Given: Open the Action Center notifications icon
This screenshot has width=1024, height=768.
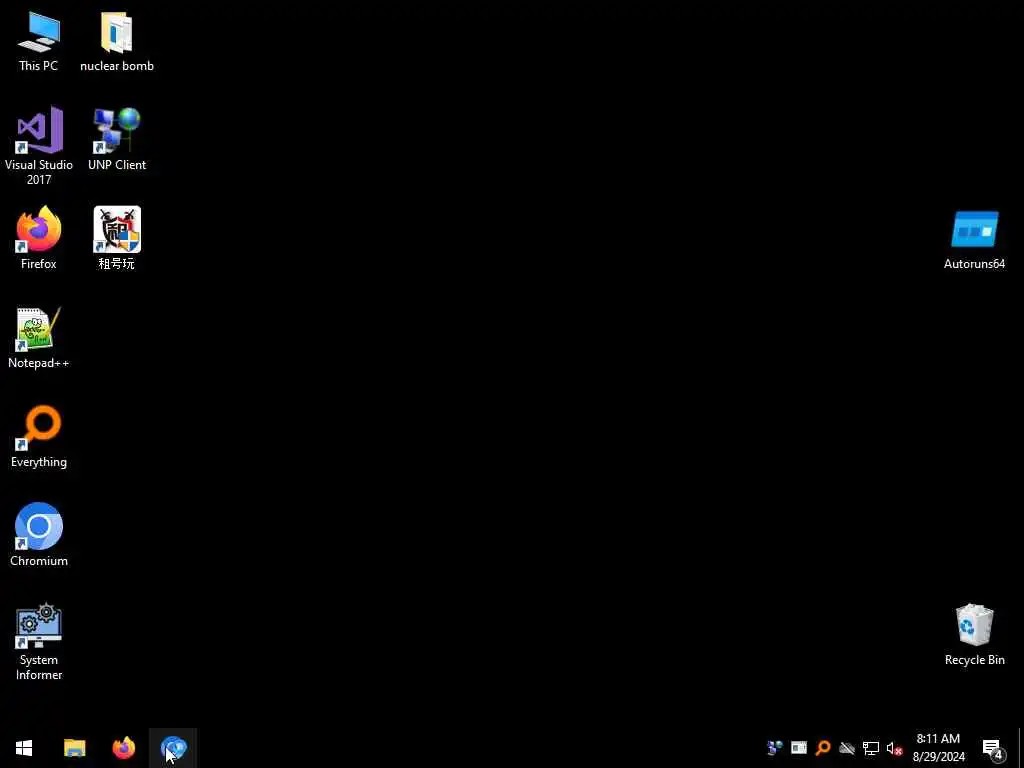Looking at the screenshot, I should 993,748.
